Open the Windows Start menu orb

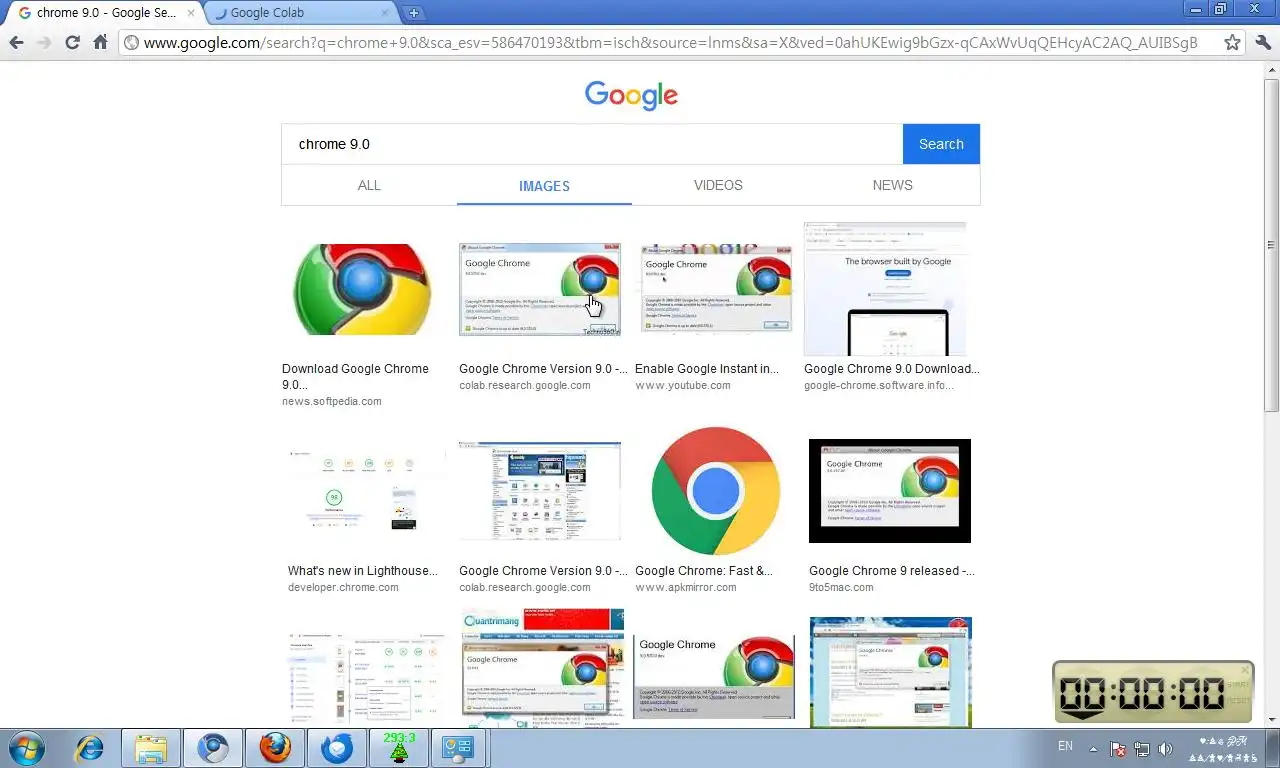tap(27, 747)
